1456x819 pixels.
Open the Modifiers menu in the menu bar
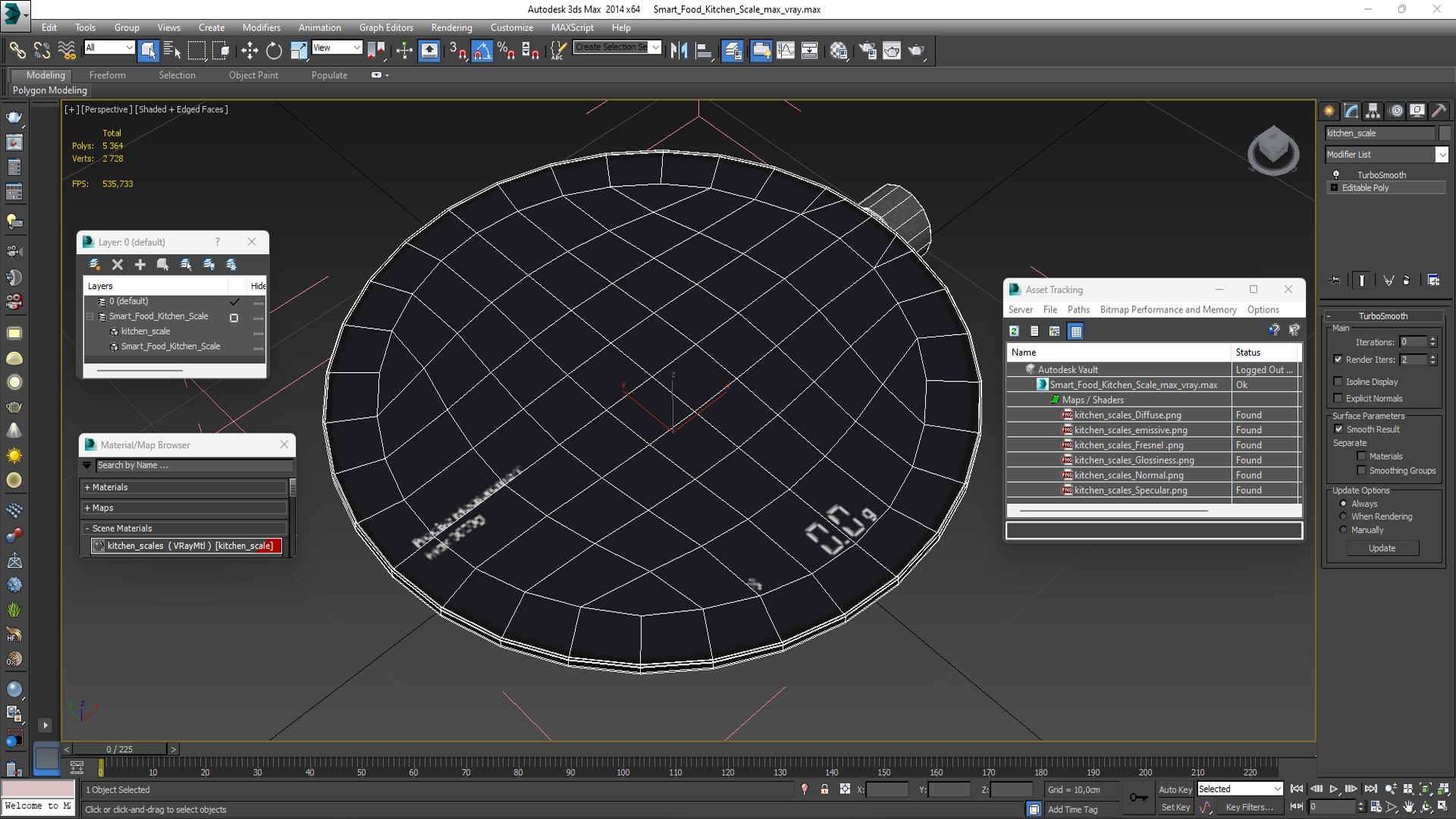pos(259,27)
